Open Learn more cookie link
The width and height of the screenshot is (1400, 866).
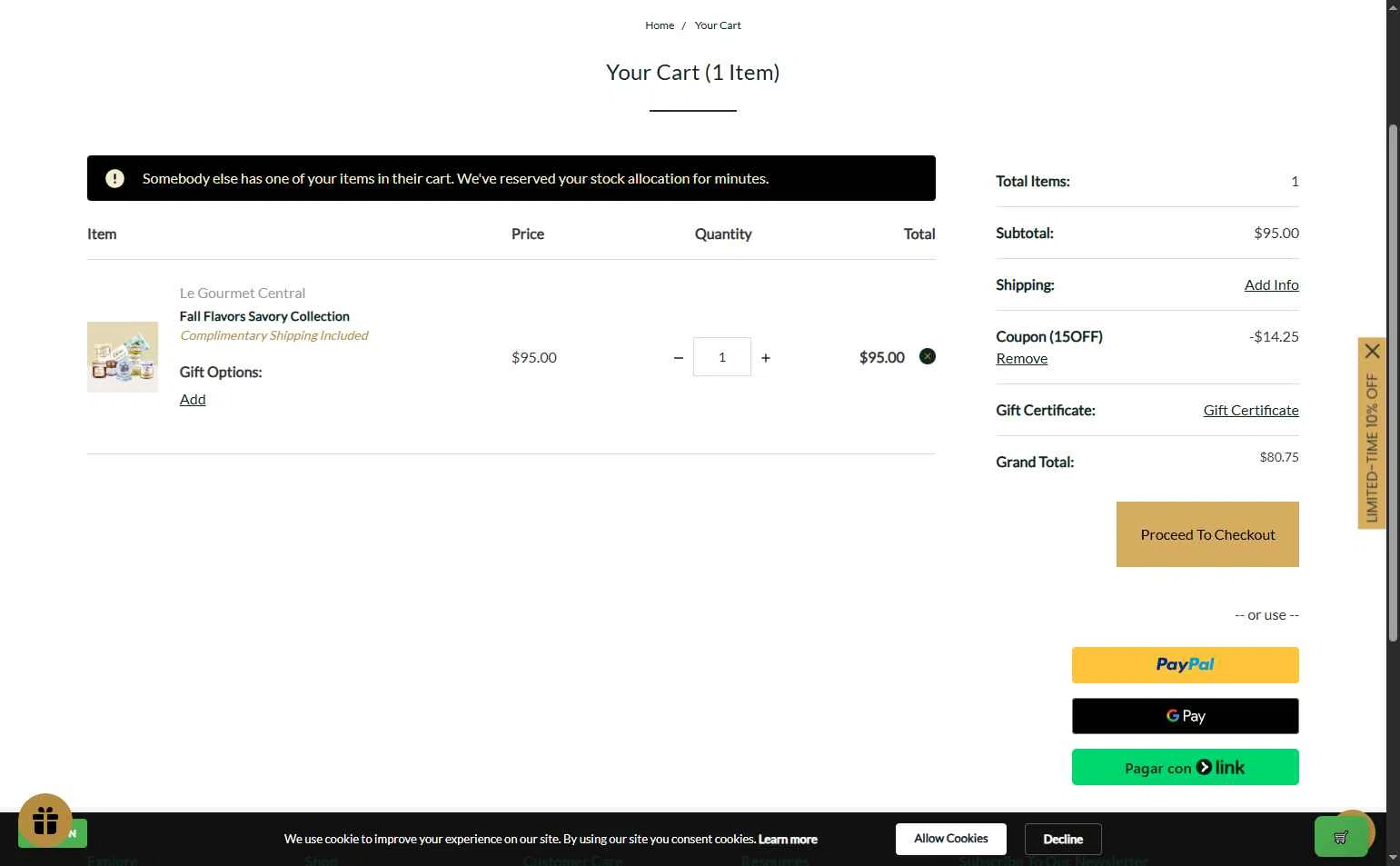[x=788, y=839]
